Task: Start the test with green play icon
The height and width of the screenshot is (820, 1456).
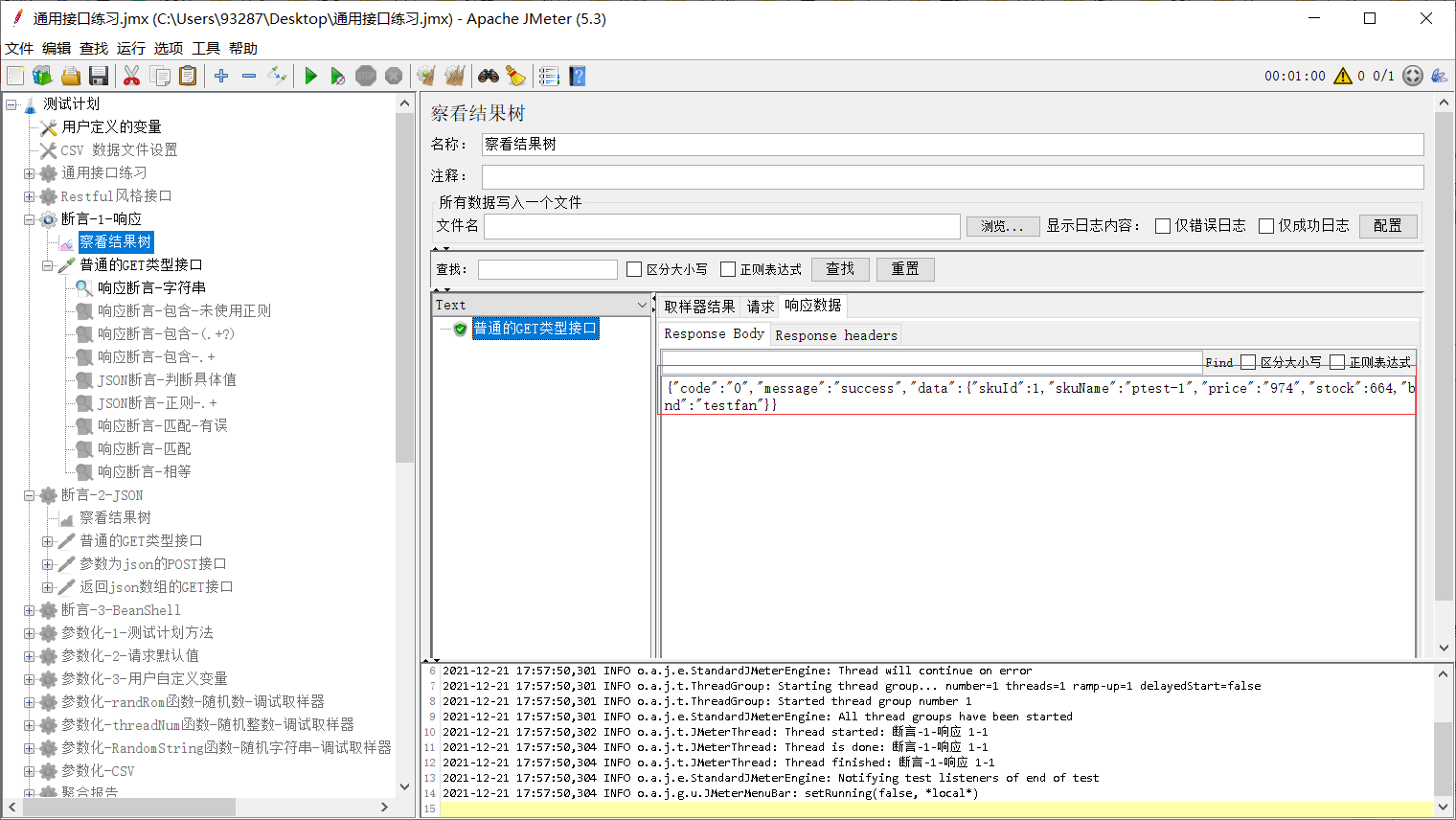Action: tap(310, 76)
